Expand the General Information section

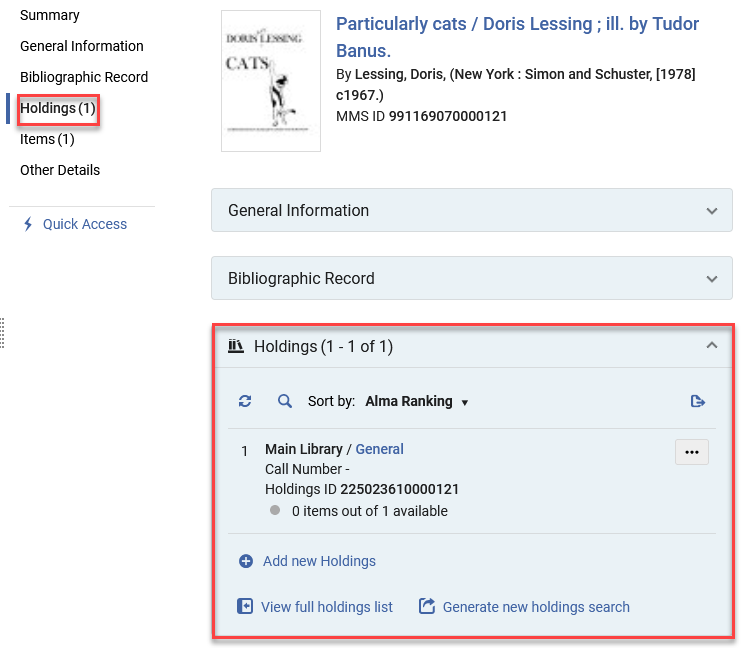[711, 211]
